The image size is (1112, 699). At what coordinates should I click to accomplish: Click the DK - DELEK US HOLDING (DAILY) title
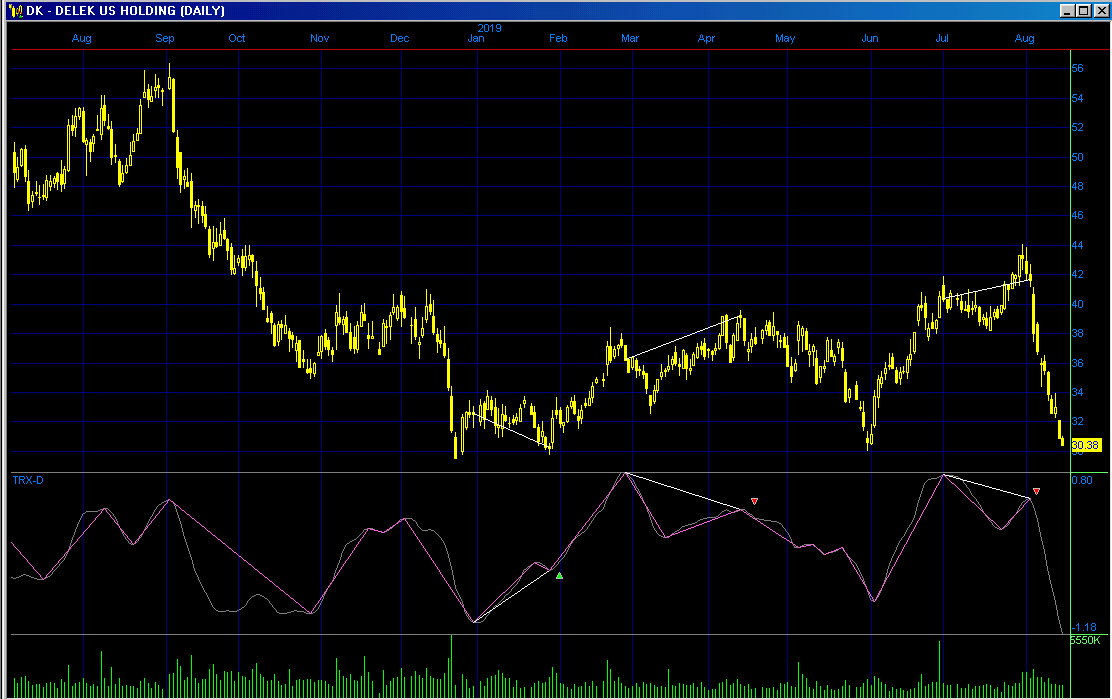[x=126, y=11]
